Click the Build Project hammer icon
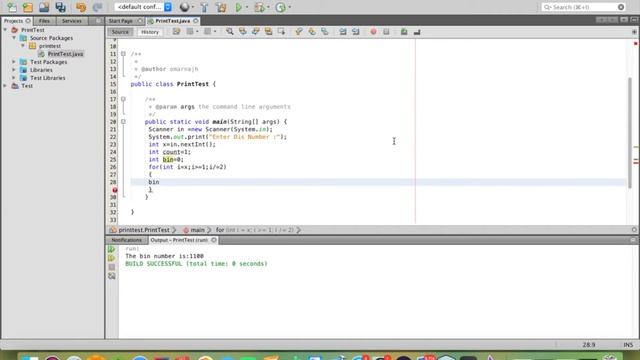640x360 pixels. (204, 7)
